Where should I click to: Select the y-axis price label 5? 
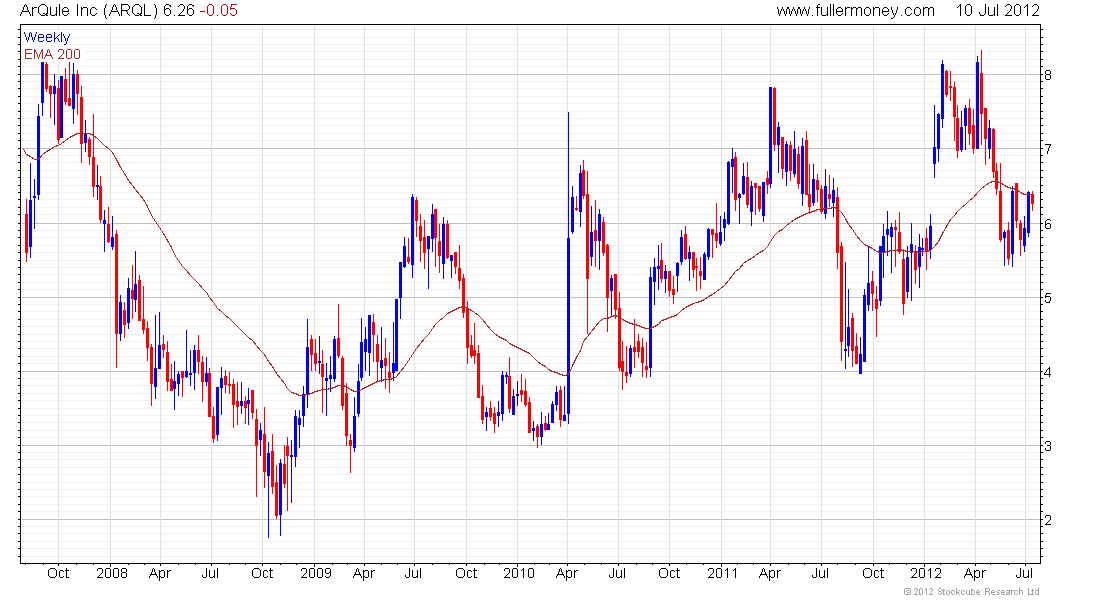[x=1048, y=298]
